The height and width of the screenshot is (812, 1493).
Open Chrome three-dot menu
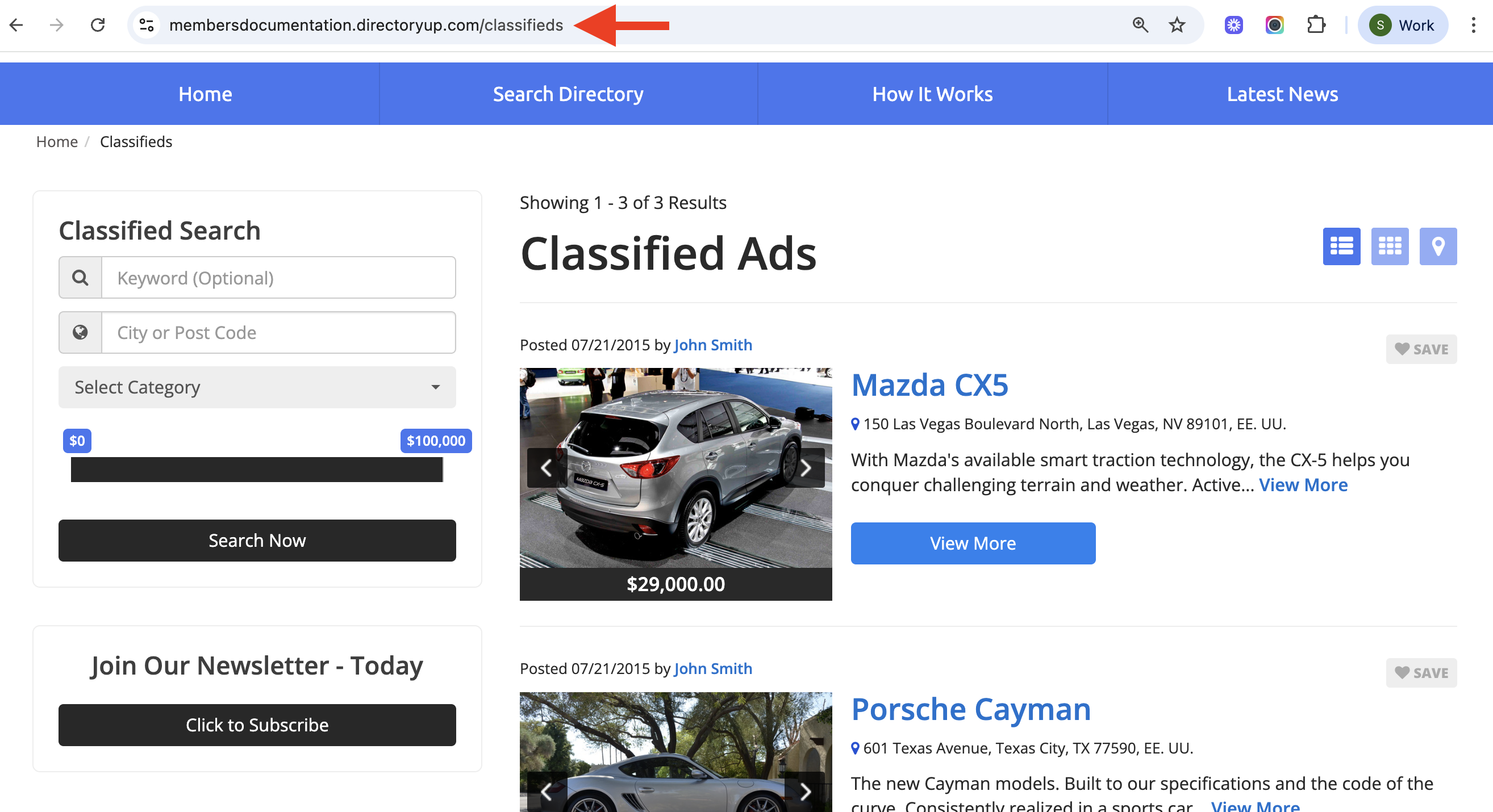pyautogui.click(x=1473, y=25)
